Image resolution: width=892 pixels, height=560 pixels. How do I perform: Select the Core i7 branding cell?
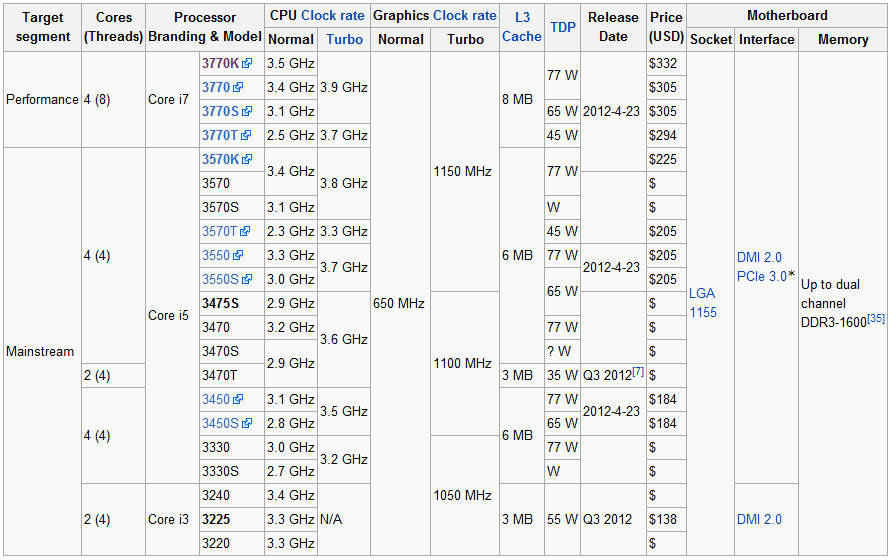tap(172, 100)
